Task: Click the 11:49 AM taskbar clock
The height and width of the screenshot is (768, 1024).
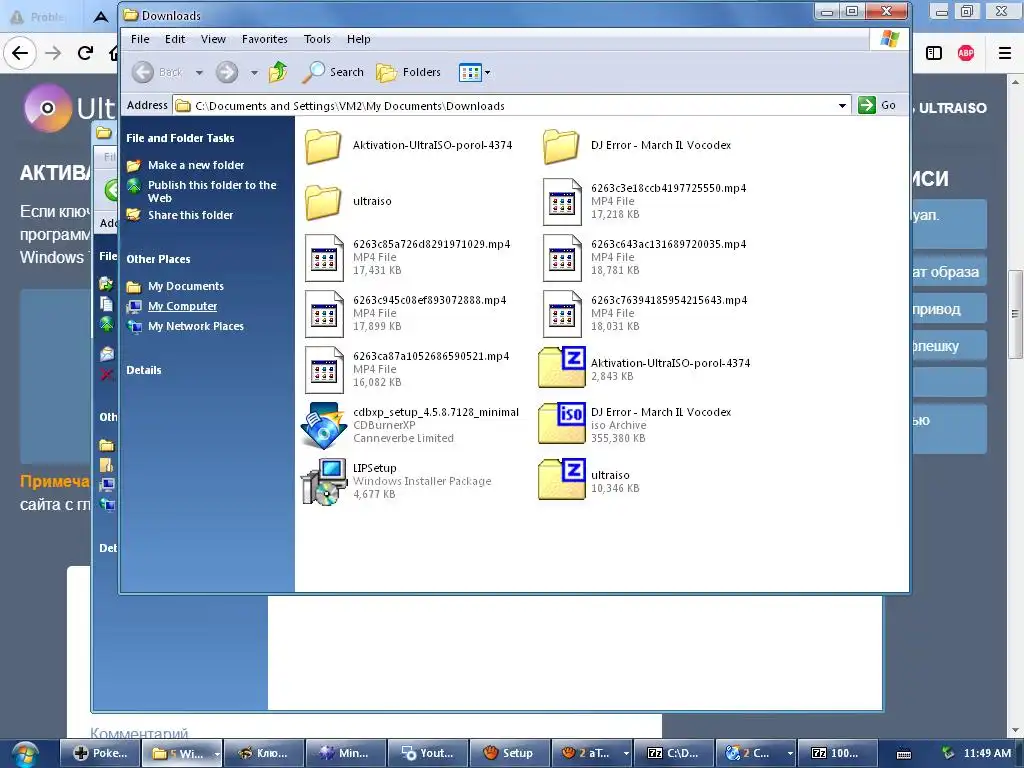Action: (987, 753)
